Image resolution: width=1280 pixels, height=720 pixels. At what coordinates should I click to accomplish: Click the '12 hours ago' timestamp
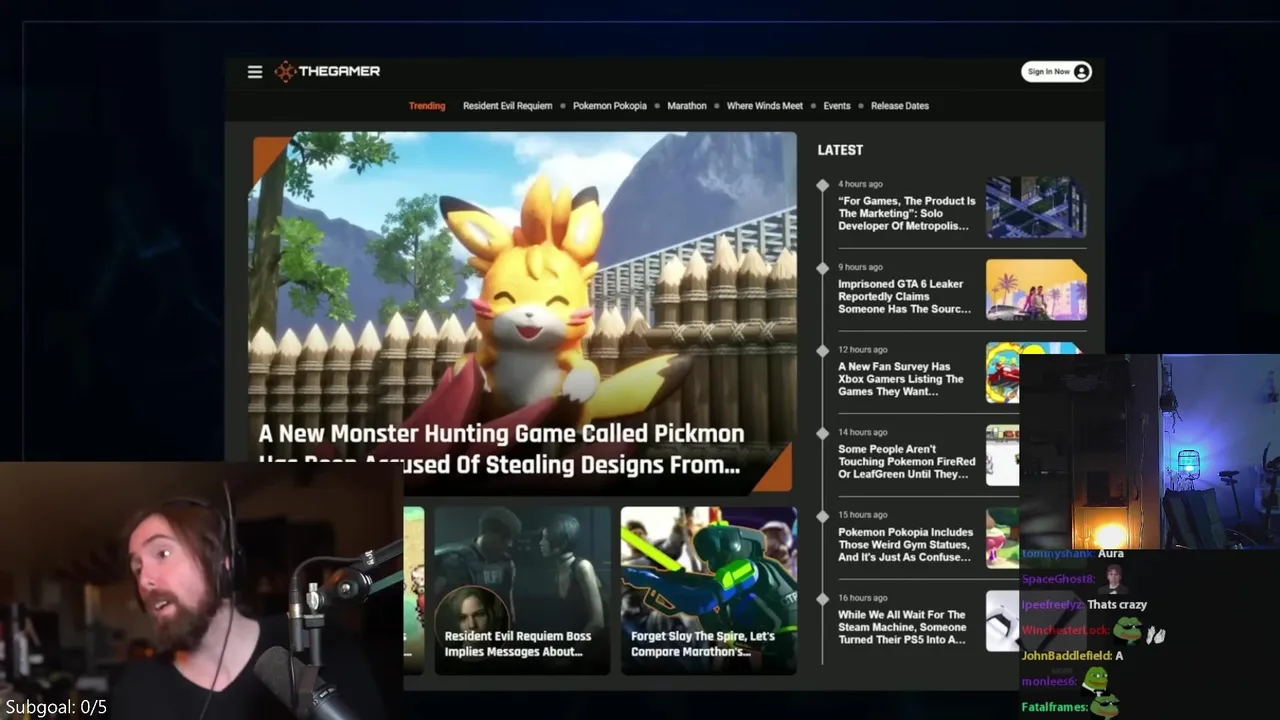862,350
